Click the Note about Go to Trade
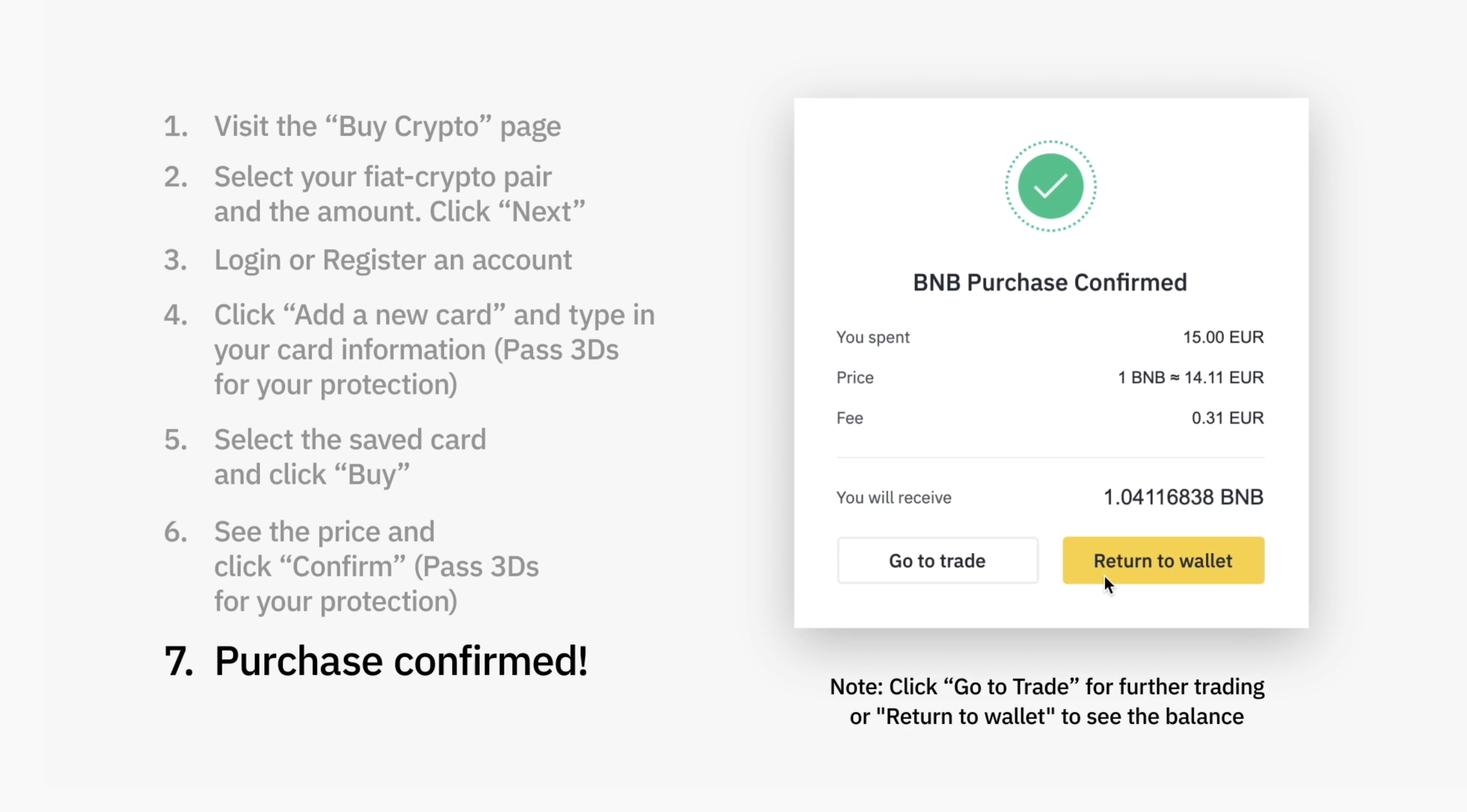Viewport: 1467px width, 812px height. tap(1047, 702)
